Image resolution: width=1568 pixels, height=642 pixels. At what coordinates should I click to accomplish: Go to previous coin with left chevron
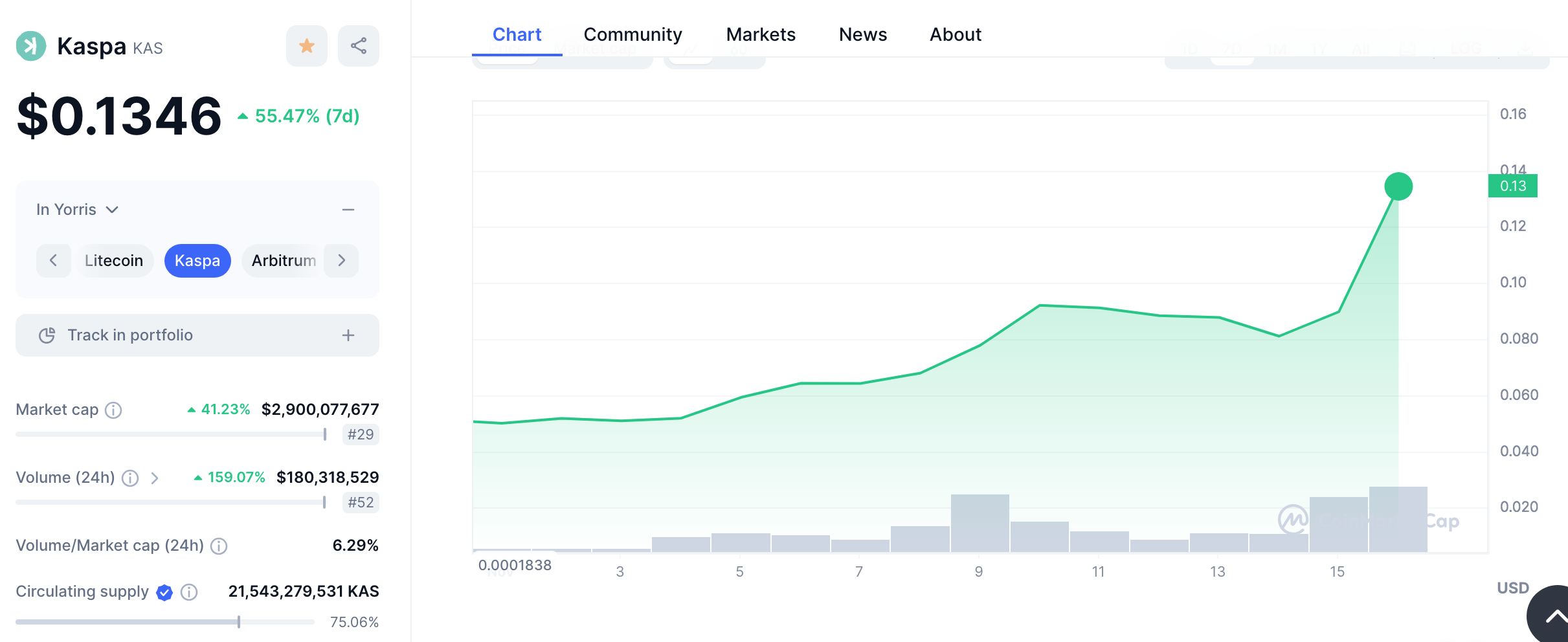[53, 261]
